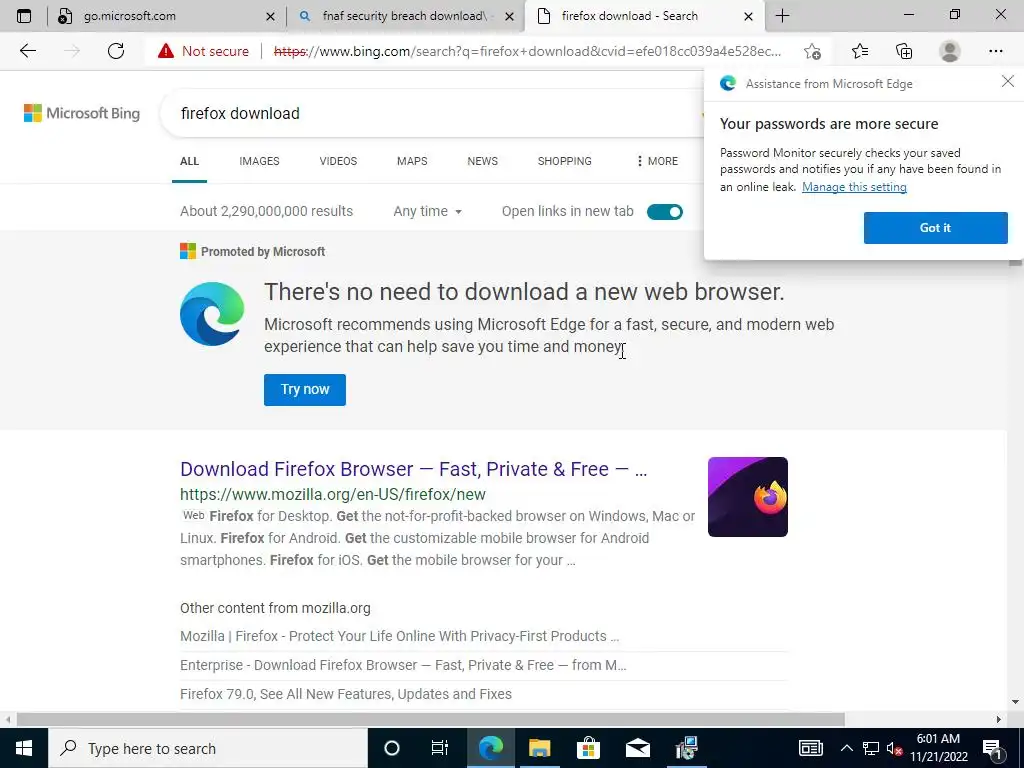
Task: Open a new browser tab
Action: (x=782, y=16)
